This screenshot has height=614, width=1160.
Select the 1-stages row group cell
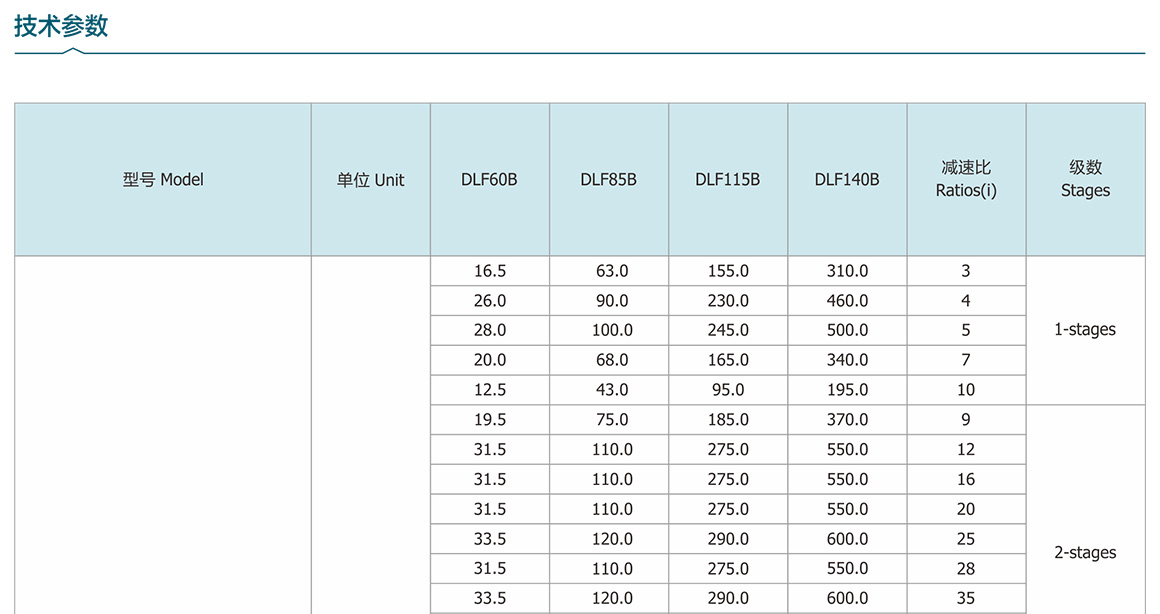tap(1085, 330)
